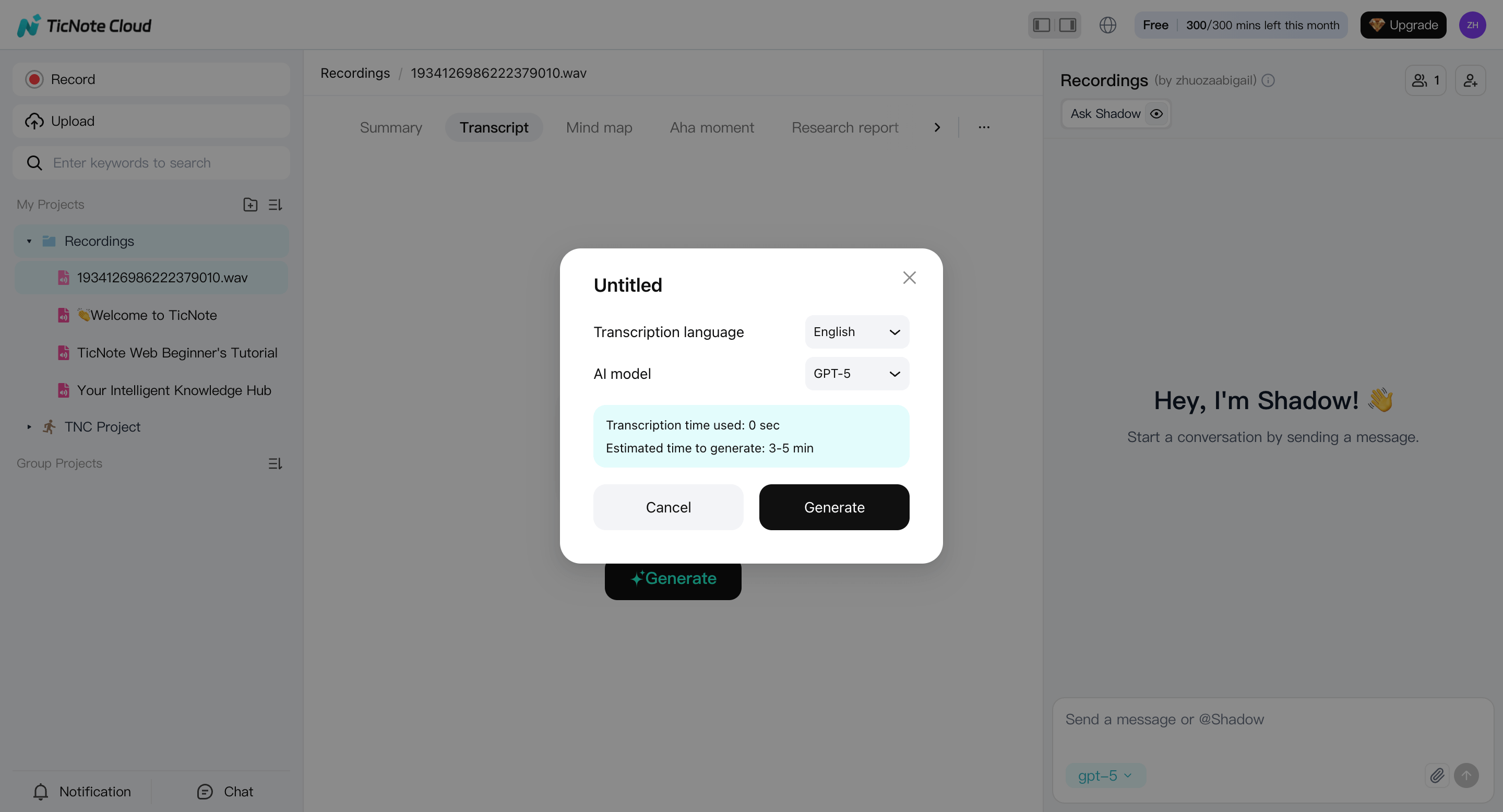Click the keyword search field
Screen dimensions: 1503x812
coord(151,163)
